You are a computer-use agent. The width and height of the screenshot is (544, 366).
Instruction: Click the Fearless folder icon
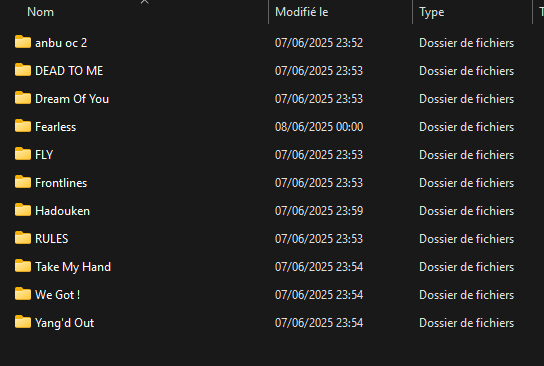(x=23, y=126)
